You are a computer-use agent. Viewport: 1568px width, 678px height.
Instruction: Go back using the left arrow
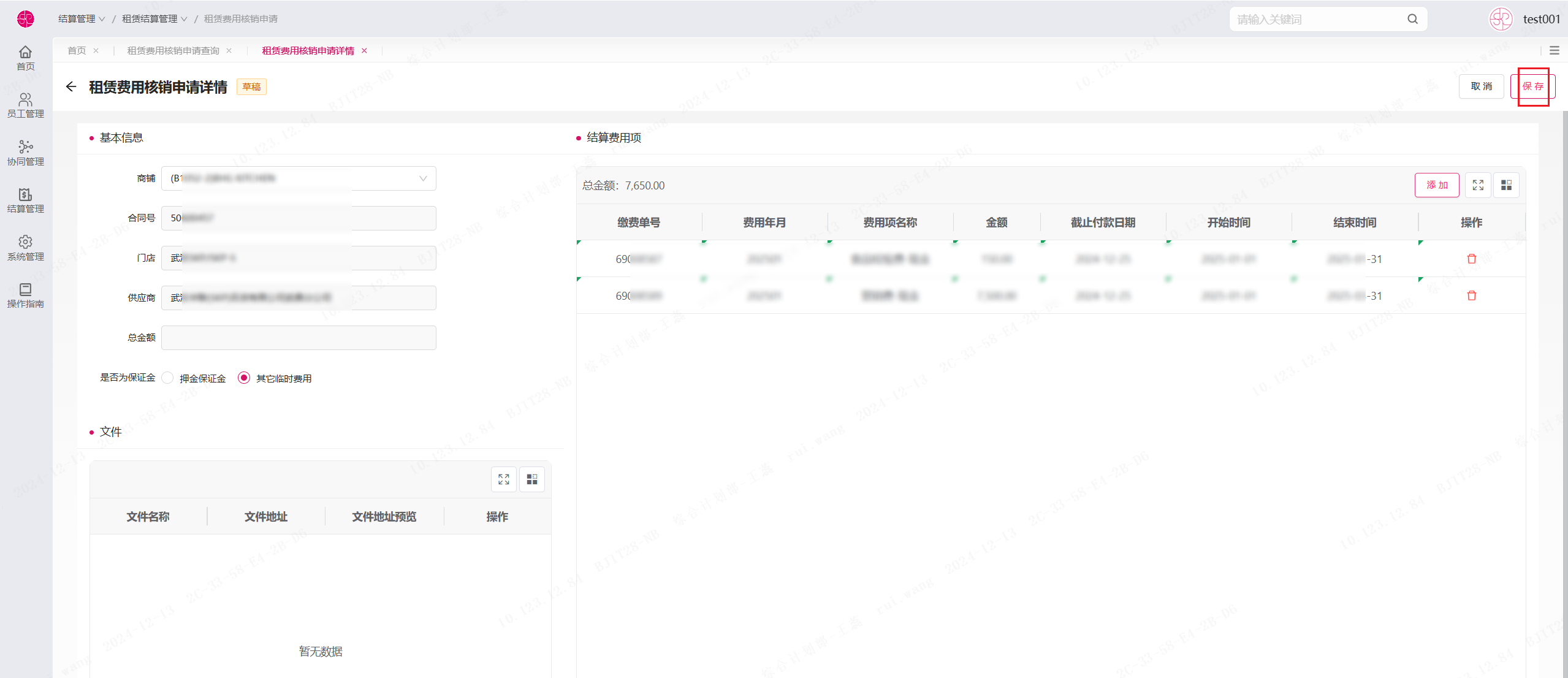71,86
